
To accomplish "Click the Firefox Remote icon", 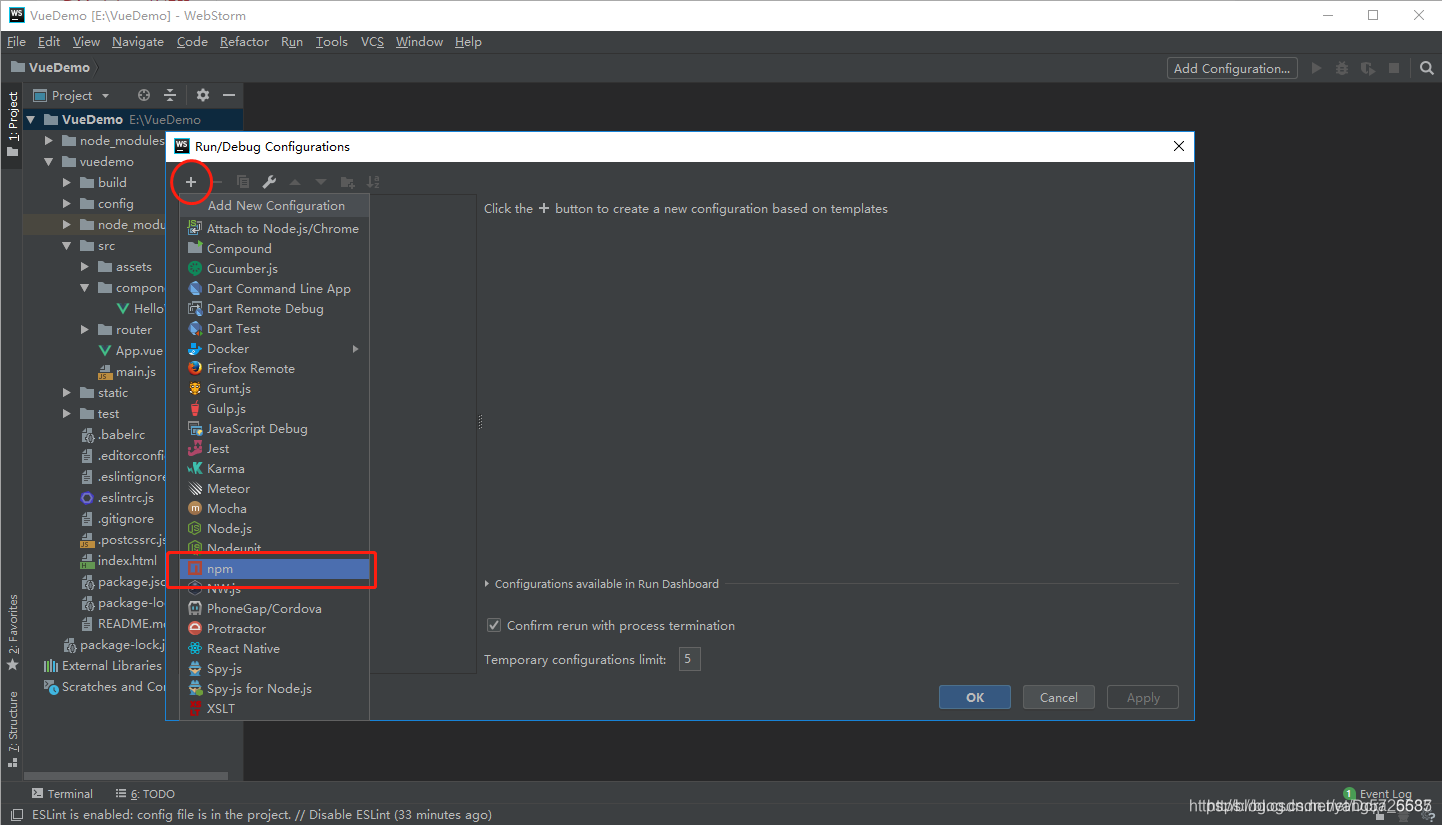I will (195, 368).
